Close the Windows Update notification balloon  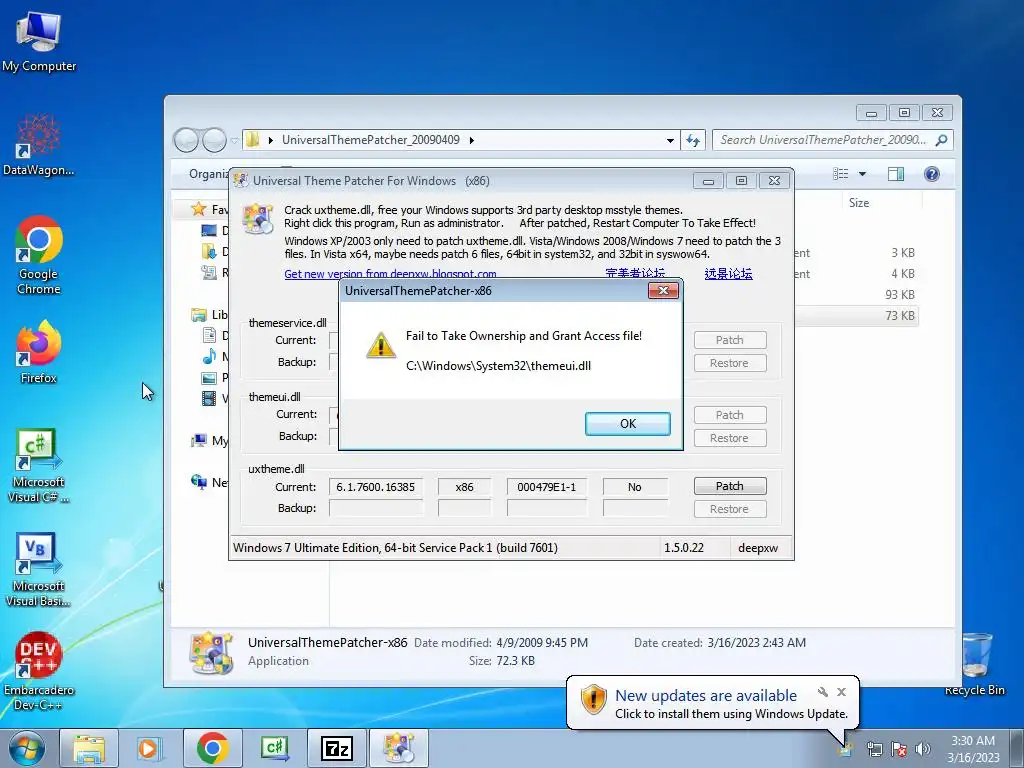(841, 692)
